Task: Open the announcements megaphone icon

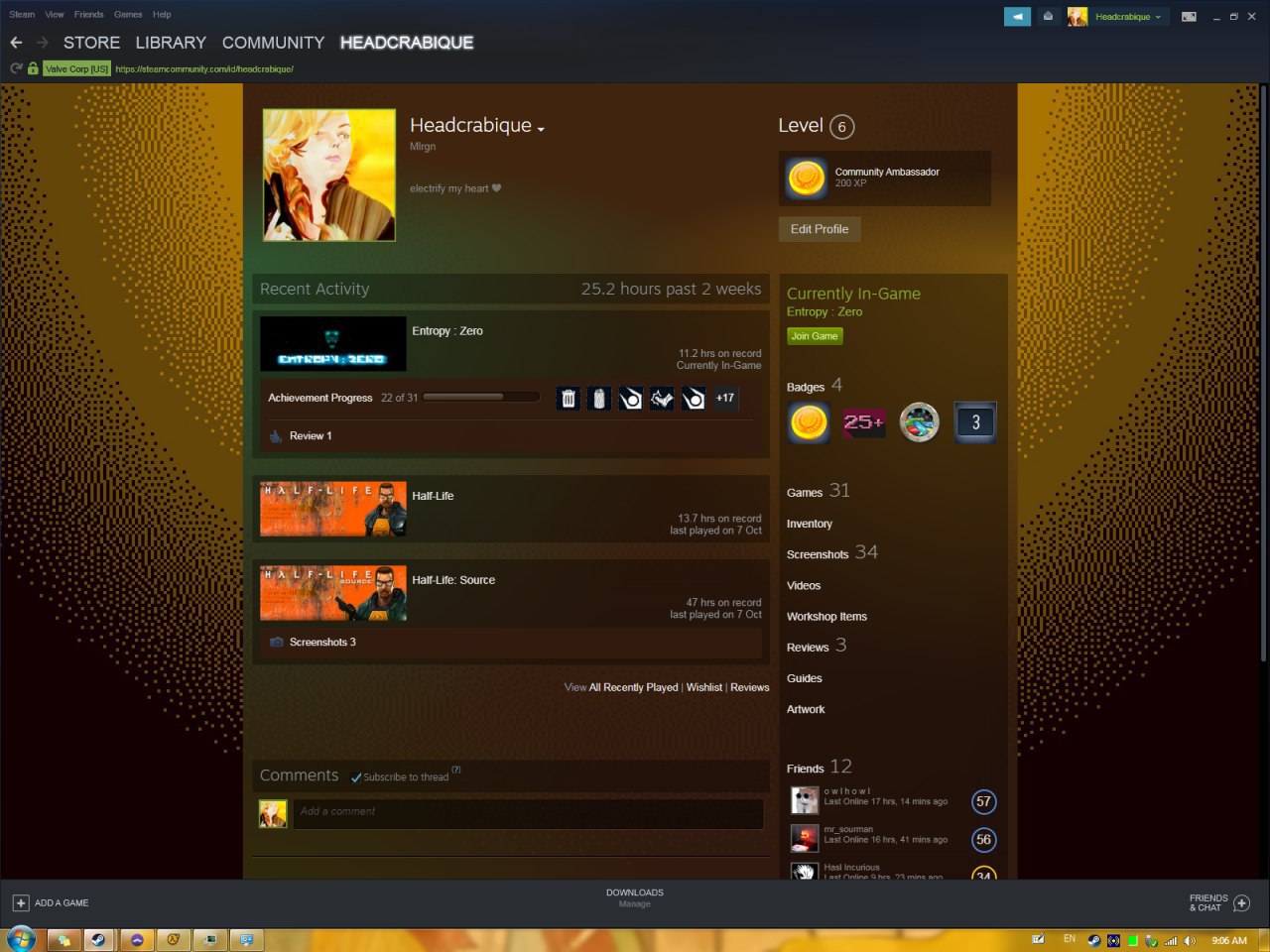Action: click(1017, 16)
